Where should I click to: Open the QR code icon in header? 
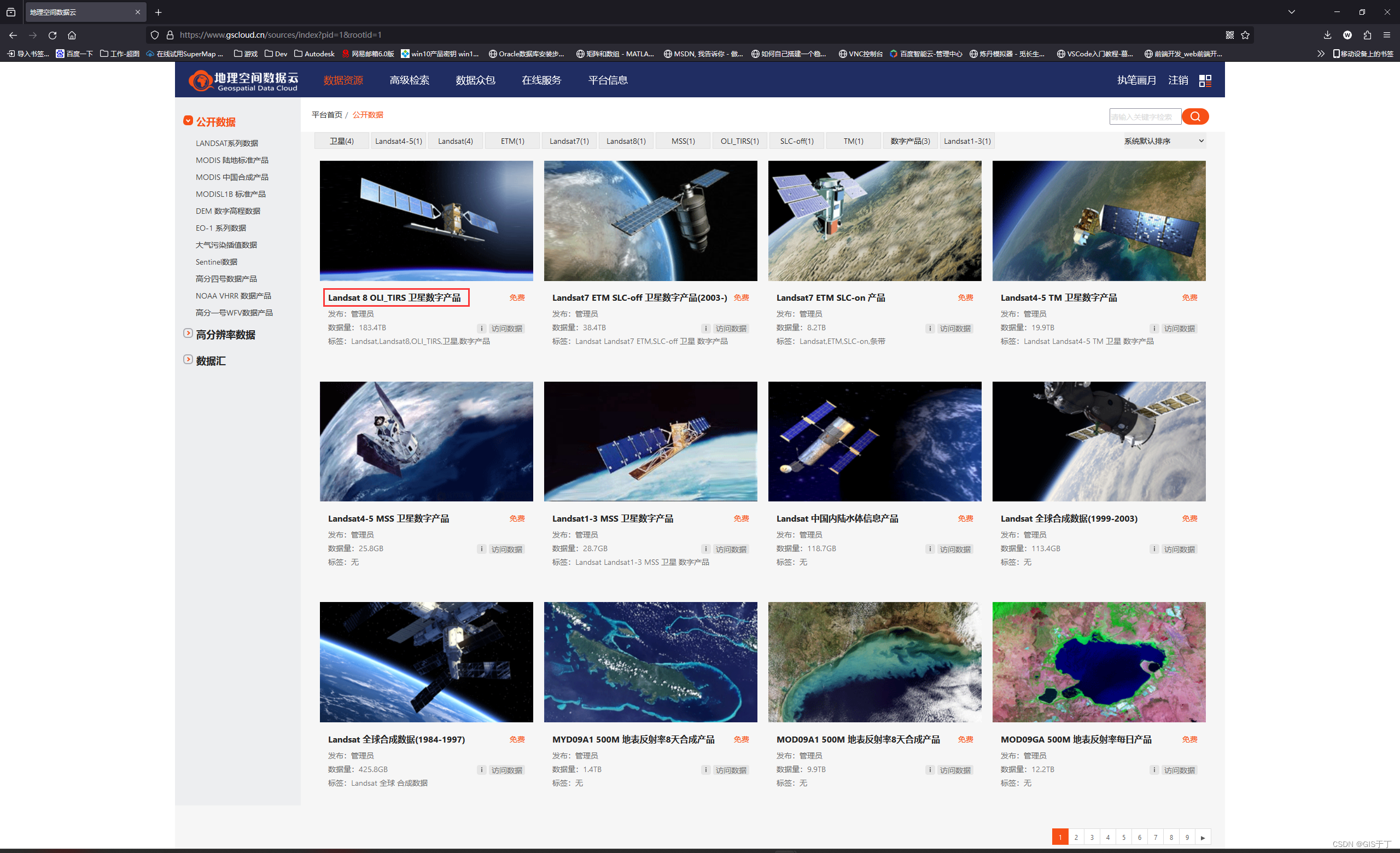coord(1205,80)
